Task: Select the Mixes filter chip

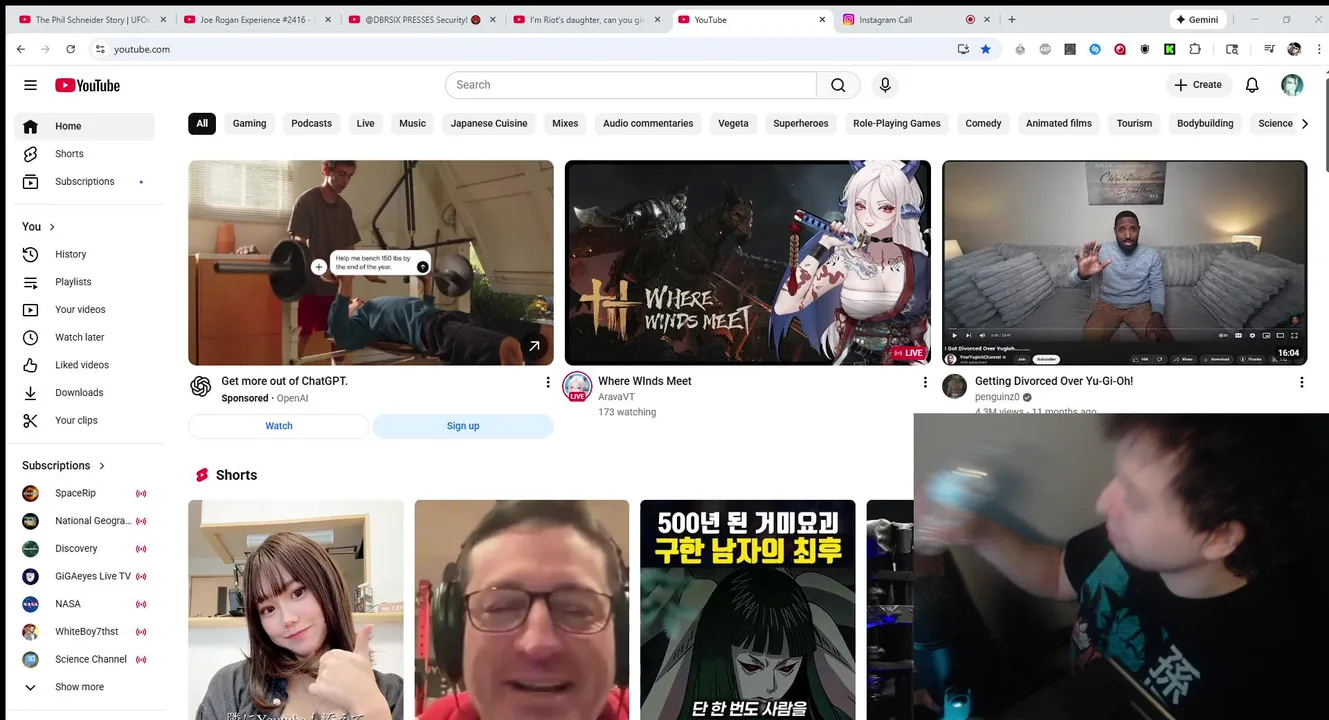Action: tap(565, 124)
